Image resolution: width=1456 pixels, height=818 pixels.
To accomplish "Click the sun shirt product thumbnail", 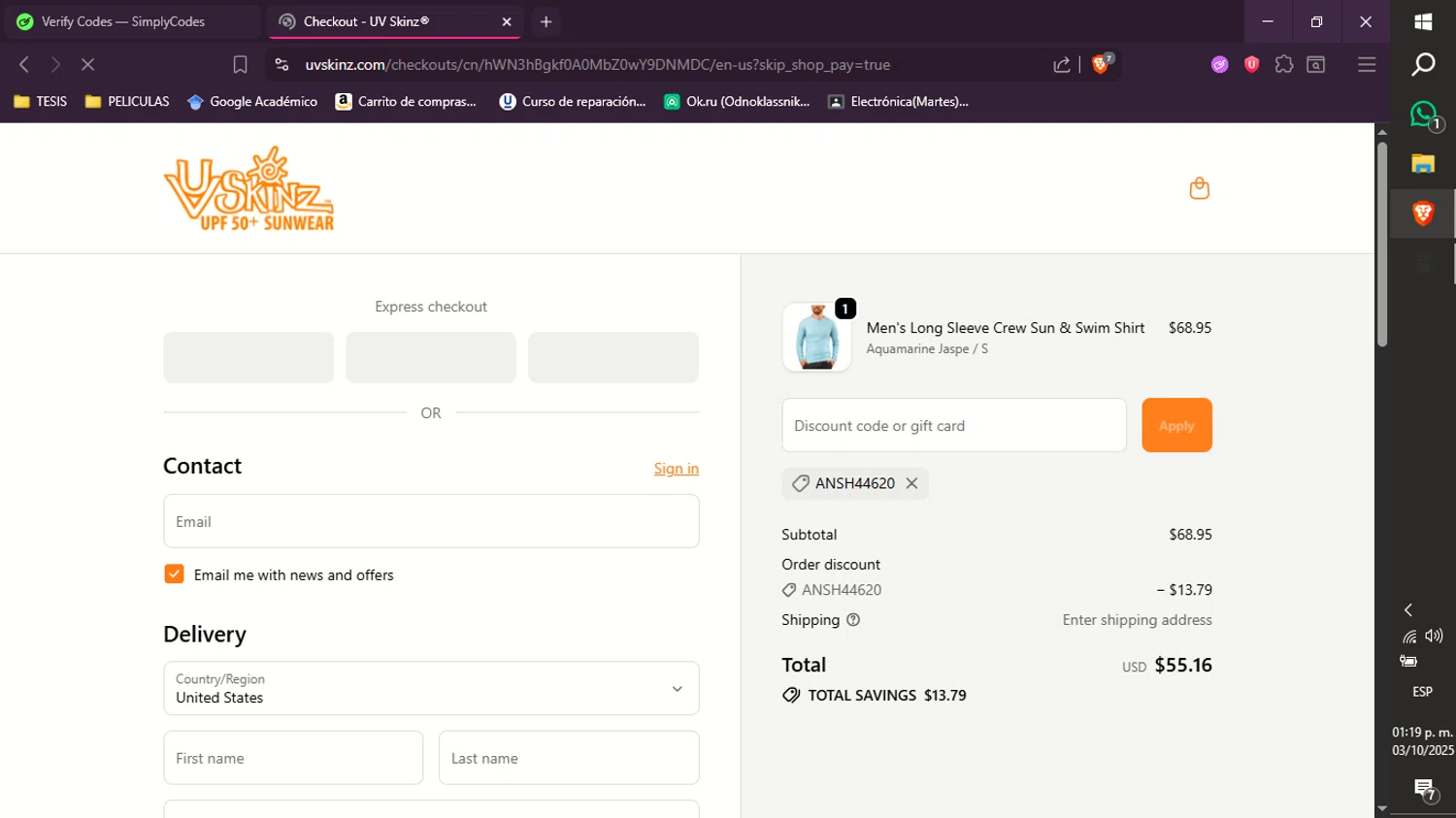I will (816, 338).
